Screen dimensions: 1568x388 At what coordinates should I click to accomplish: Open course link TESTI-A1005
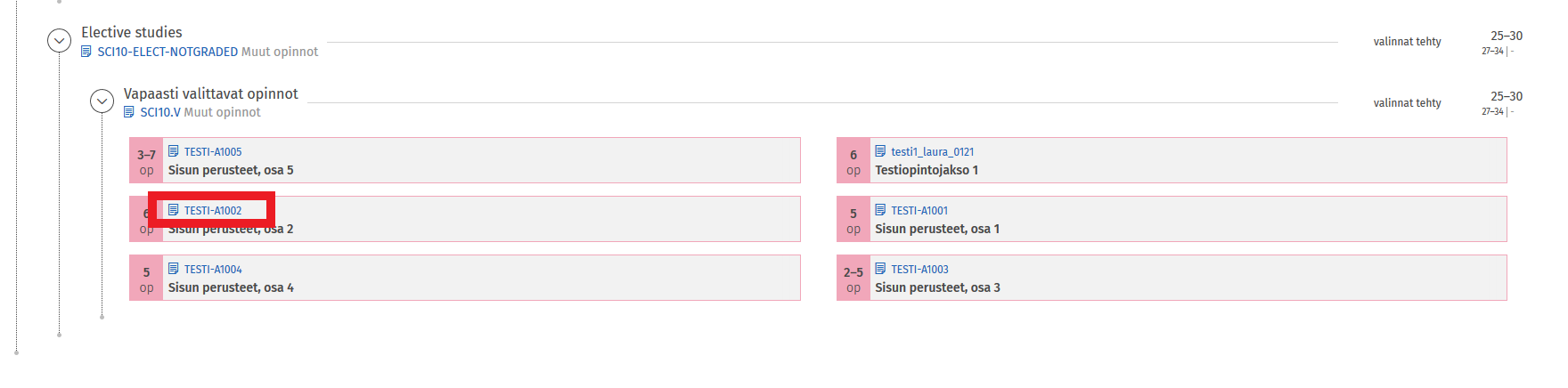[213, 152]
